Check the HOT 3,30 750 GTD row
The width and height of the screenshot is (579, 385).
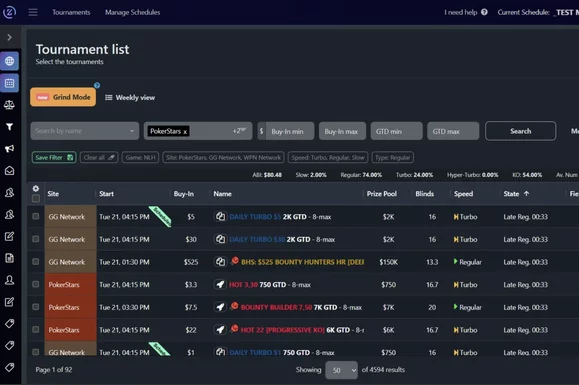[x=36, y=284]
